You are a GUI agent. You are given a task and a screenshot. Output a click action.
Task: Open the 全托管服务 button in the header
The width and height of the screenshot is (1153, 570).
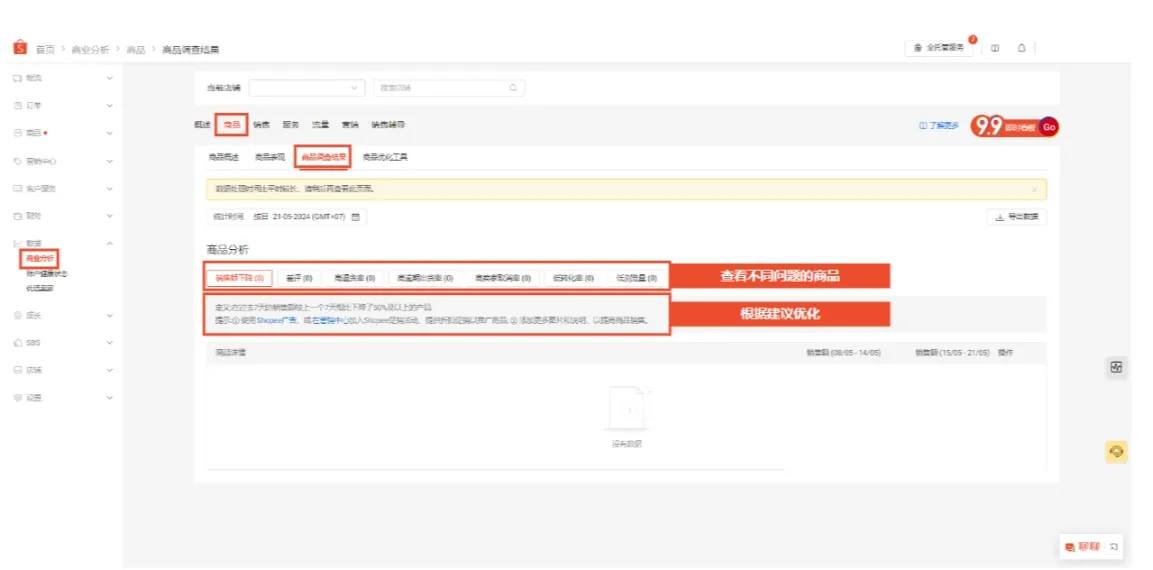tap(939, 48)
